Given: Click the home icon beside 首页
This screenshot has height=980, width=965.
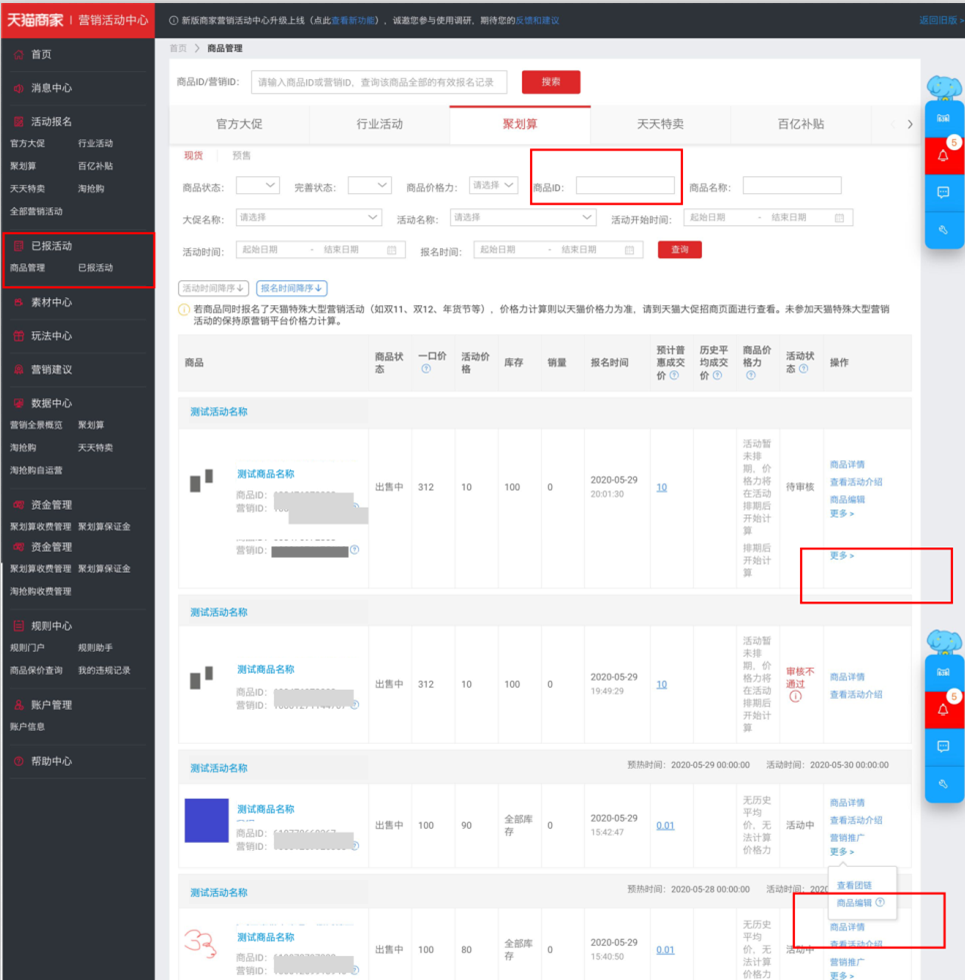Looking at the screenshot, I should point(19,54).
